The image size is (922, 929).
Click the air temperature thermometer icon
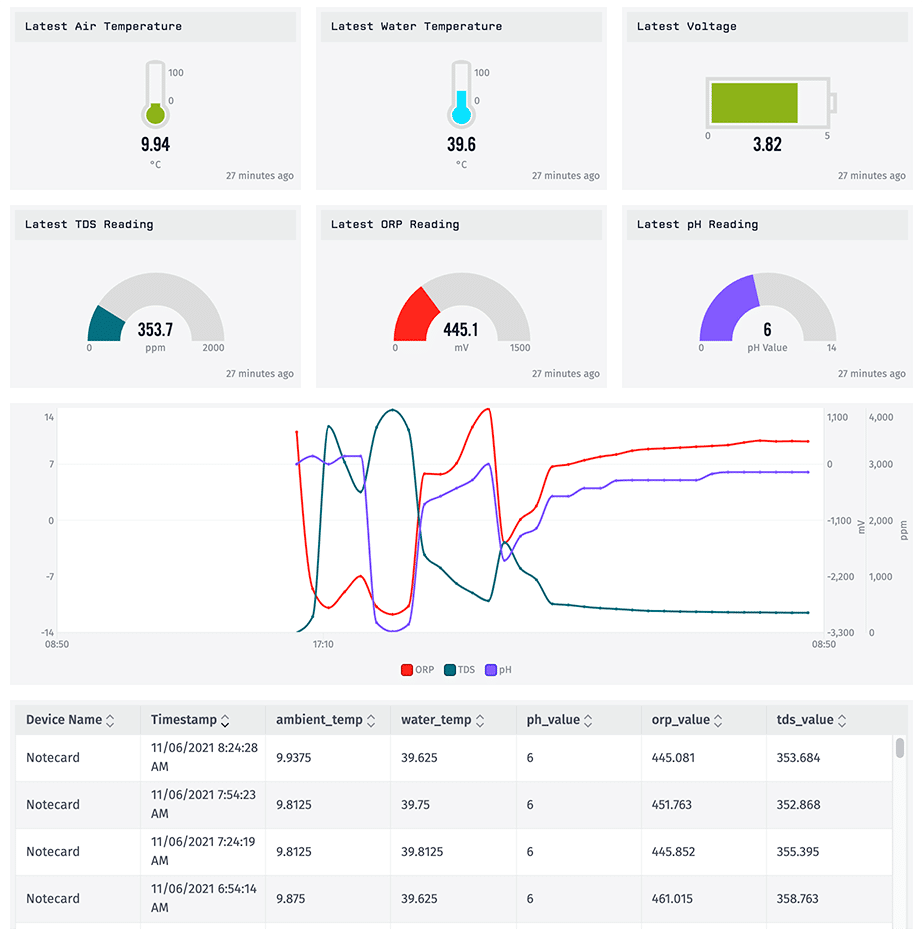pos(154,94)
